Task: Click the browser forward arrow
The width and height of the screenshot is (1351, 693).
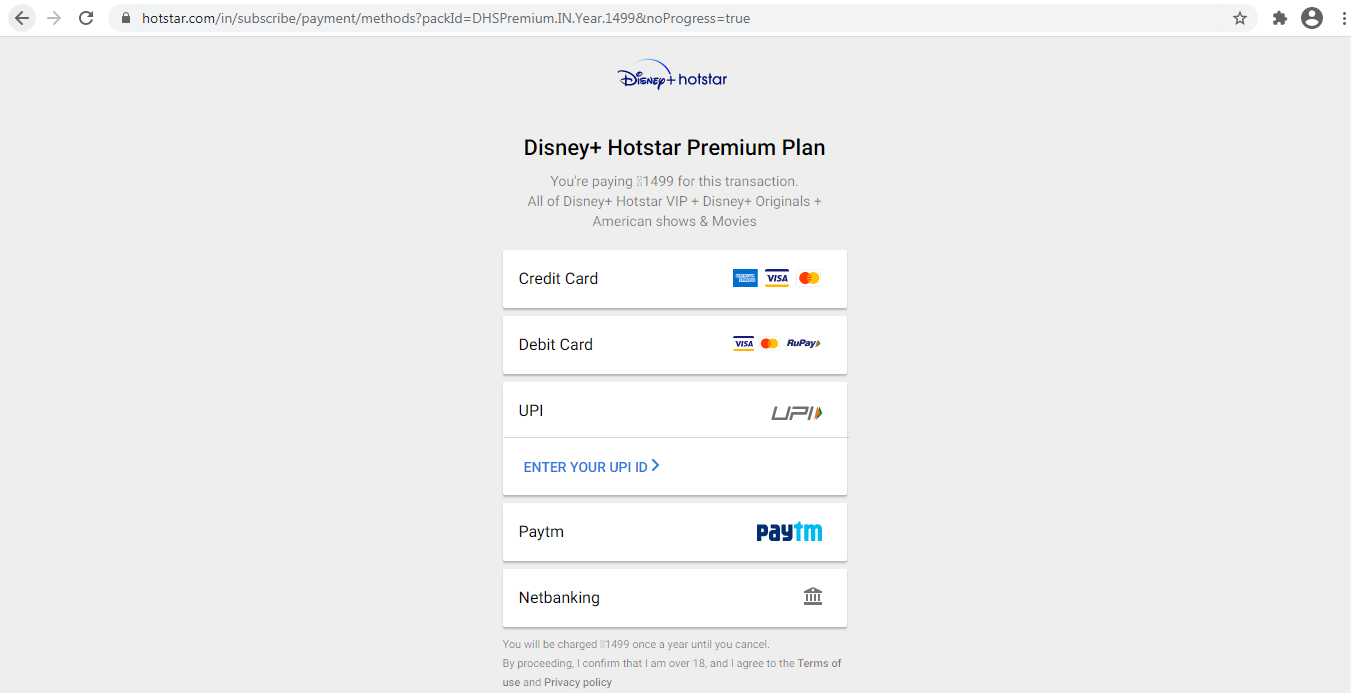Action: point(54,18)
